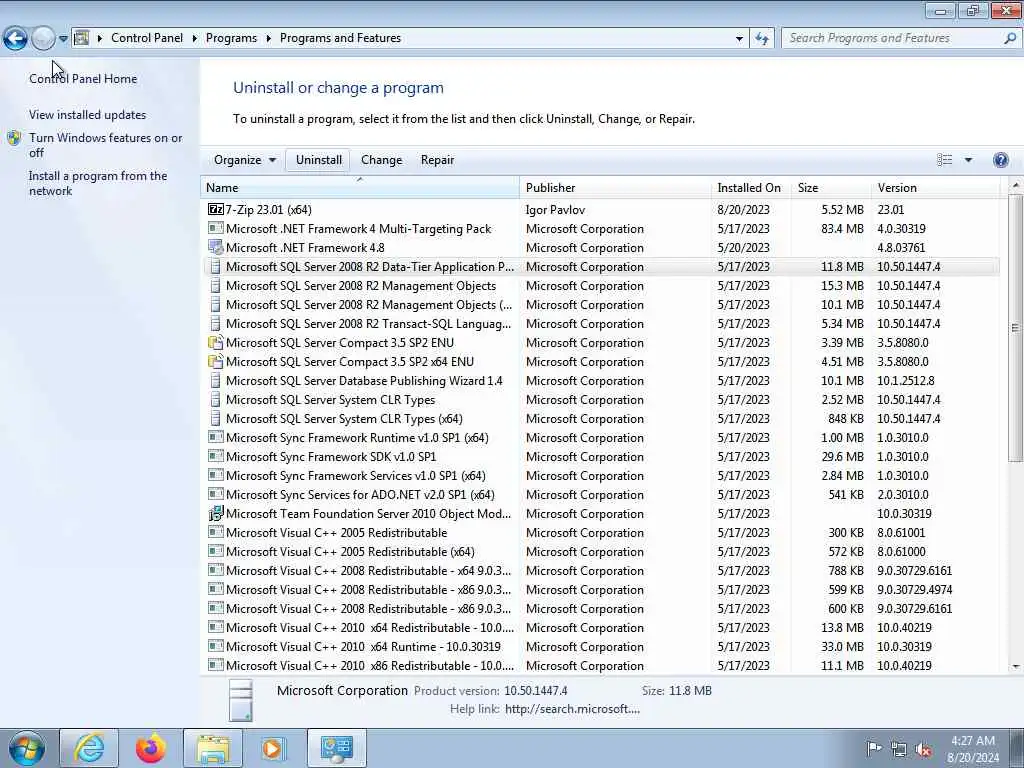The image size is (1024, 768).
Task: Click the Control Panel icon in address bar
Action: pos(82,38)
